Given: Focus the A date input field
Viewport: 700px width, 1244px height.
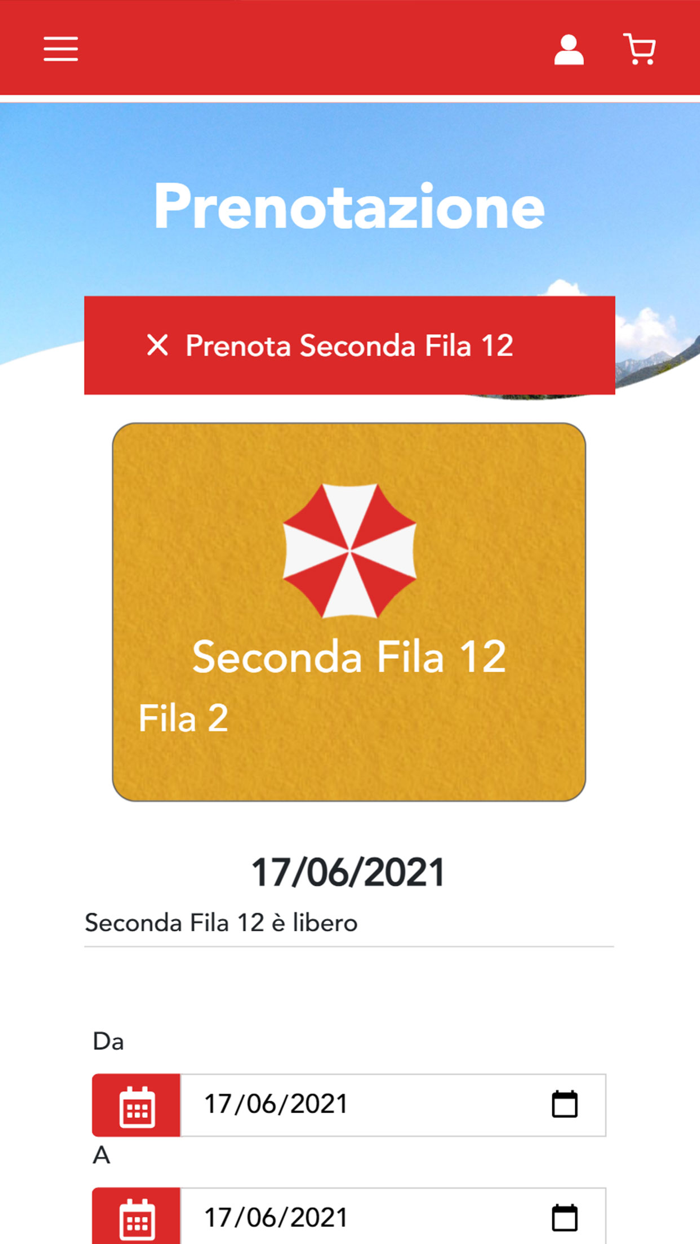Looking at the screenshot, I should click(392, 1216).
